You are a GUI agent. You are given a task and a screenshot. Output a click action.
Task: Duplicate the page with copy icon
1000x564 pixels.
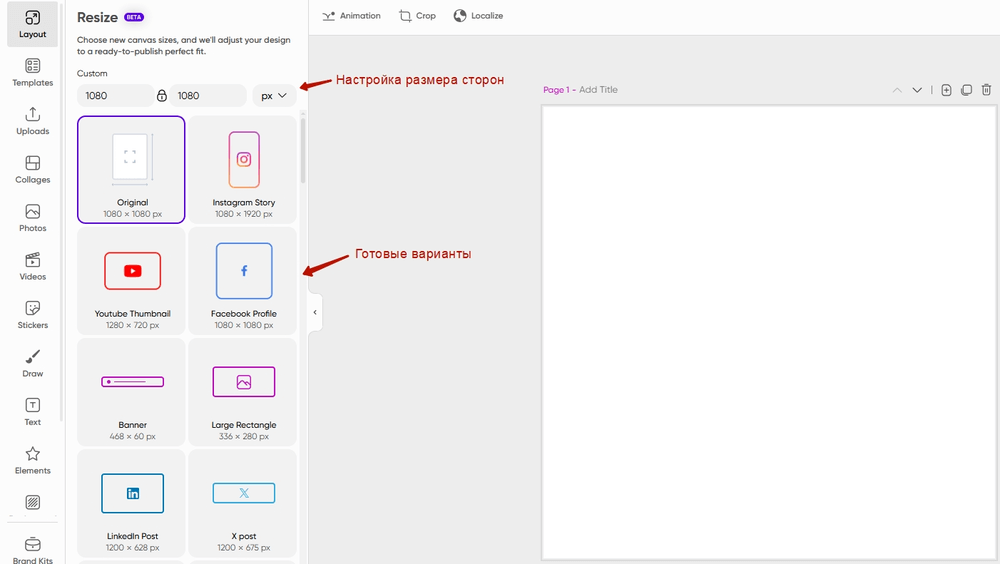966,90
